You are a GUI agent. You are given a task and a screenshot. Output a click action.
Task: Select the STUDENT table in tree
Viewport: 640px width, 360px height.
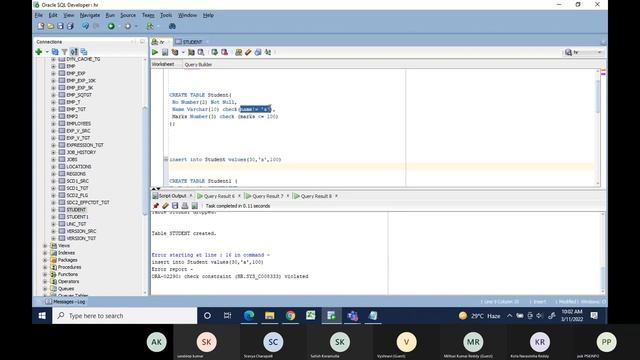[76, 210]
